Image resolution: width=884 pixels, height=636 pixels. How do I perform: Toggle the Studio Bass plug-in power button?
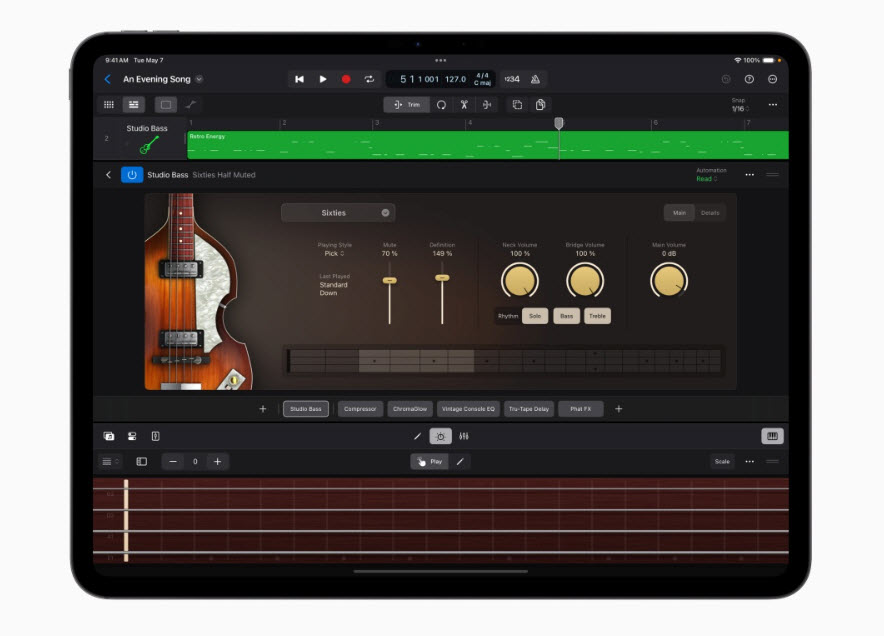(132, 175)
